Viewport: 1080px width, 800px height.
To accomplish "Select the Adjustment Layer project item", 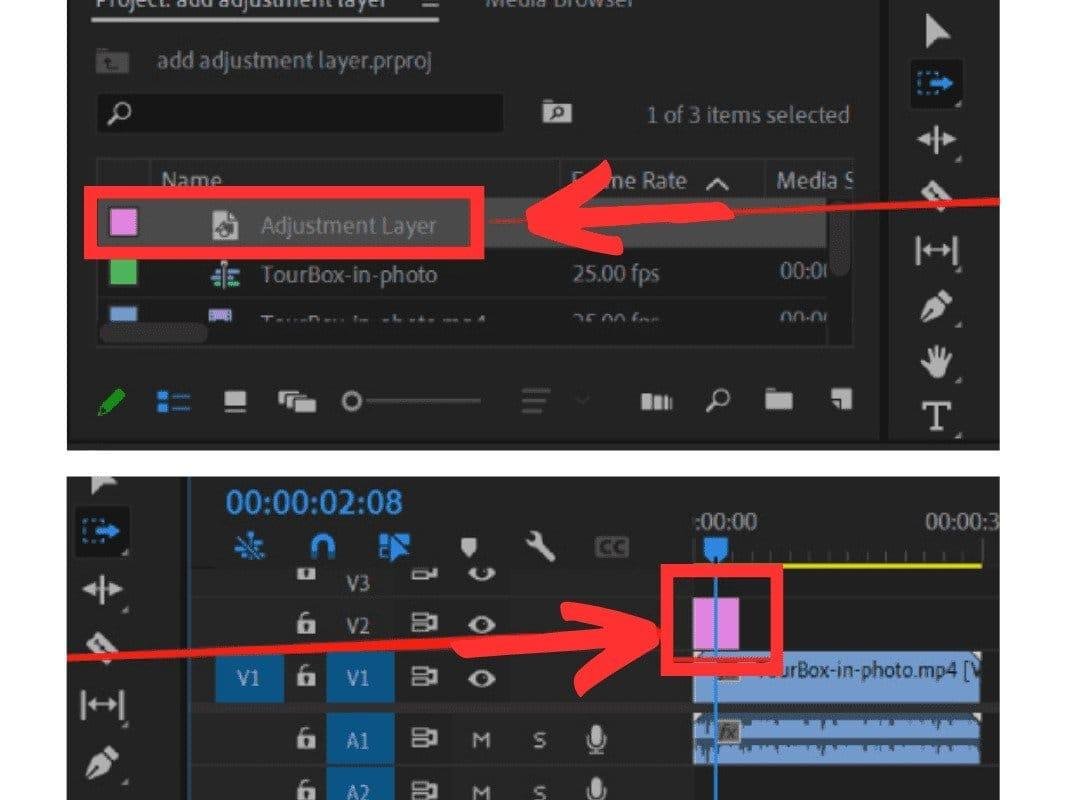I will (347, 226).
